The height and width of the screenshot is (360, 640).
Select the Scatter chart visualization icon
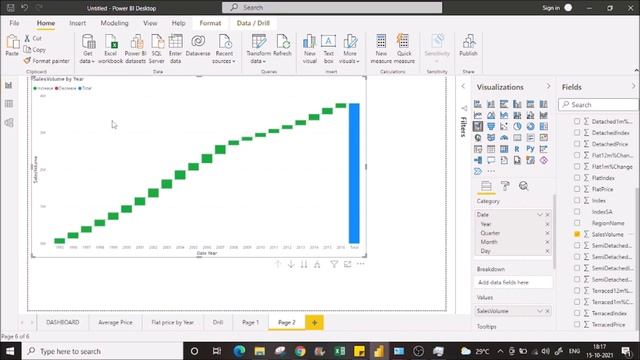click(x=504, y=127)
